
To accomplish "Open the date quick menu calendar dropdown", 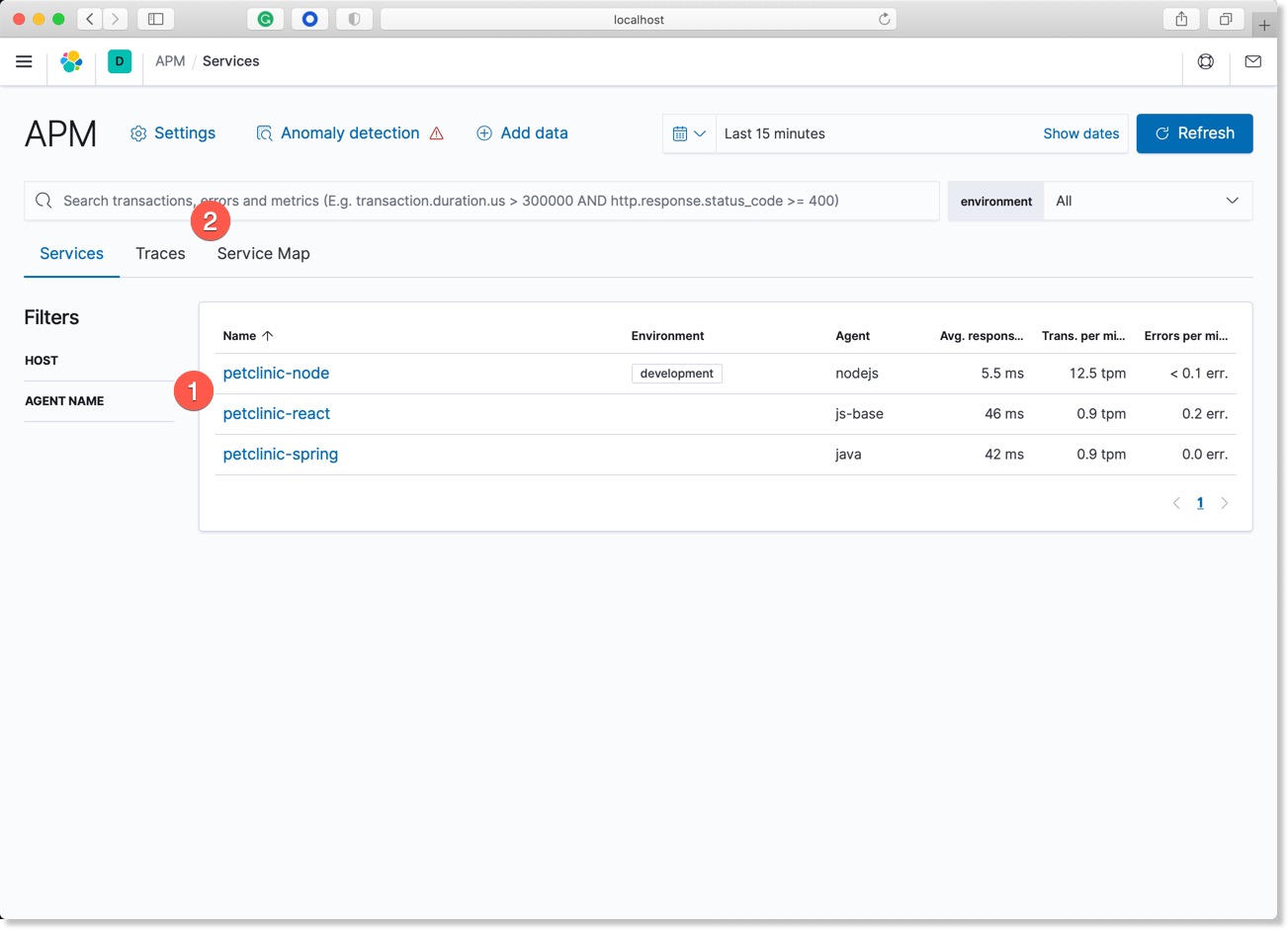I will point(689,133).
